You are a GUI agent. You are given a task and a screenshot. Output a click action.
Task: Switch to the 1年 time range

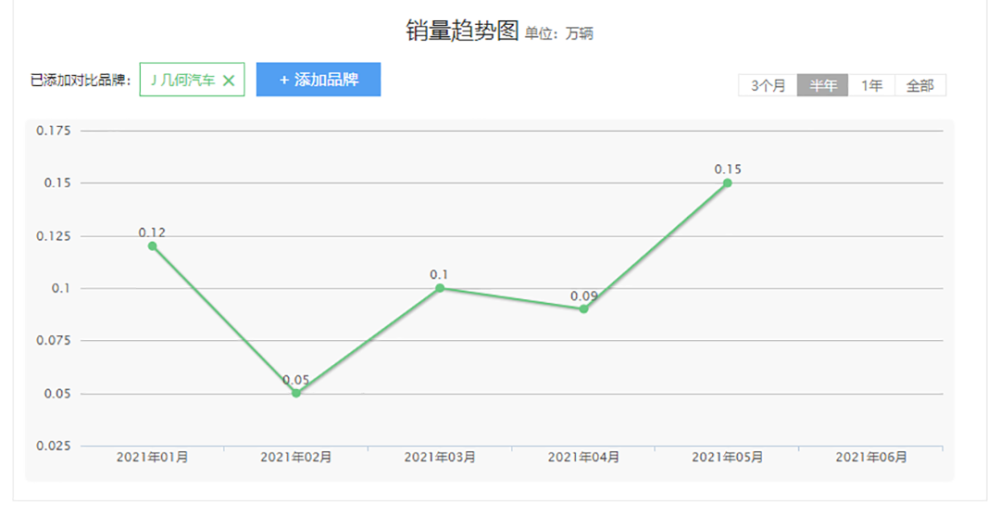pos(871,85)
